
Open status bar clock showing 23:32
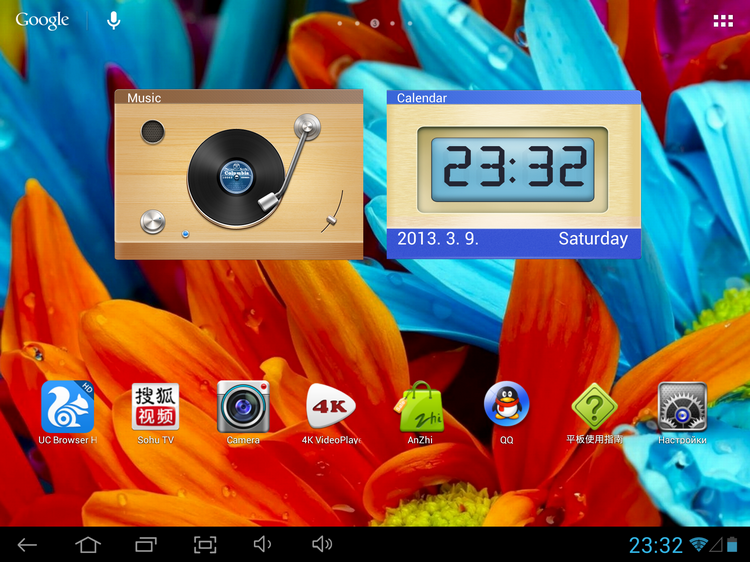(x=655, y=545)
